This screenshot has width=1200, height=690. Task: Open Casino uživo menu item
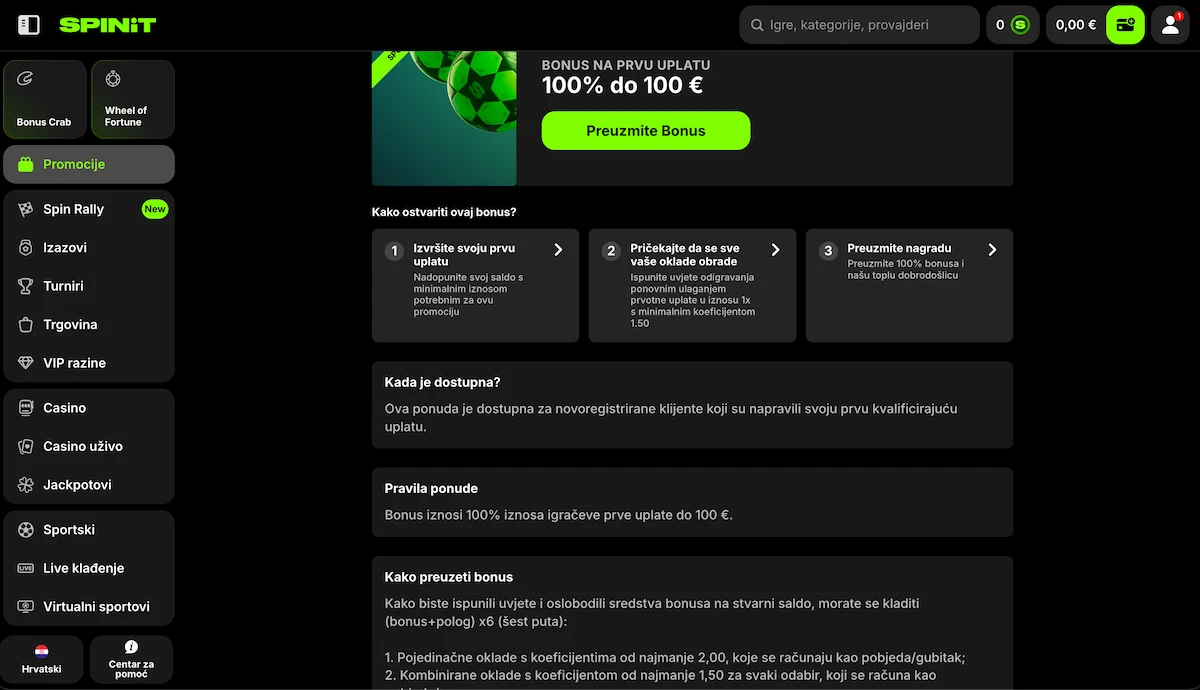click(x=82, y=446)
